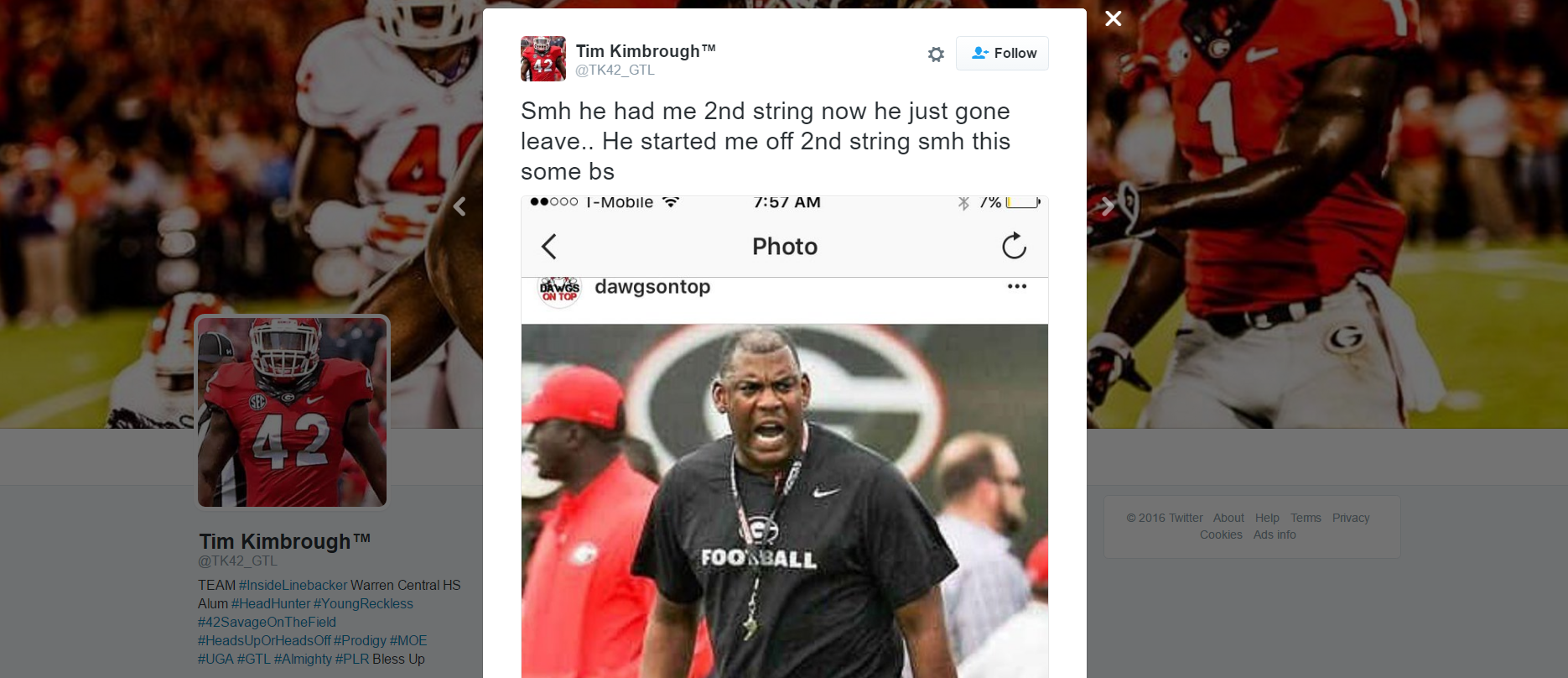Click Tim Kimbrough's small avatar in the tweet

543,59
